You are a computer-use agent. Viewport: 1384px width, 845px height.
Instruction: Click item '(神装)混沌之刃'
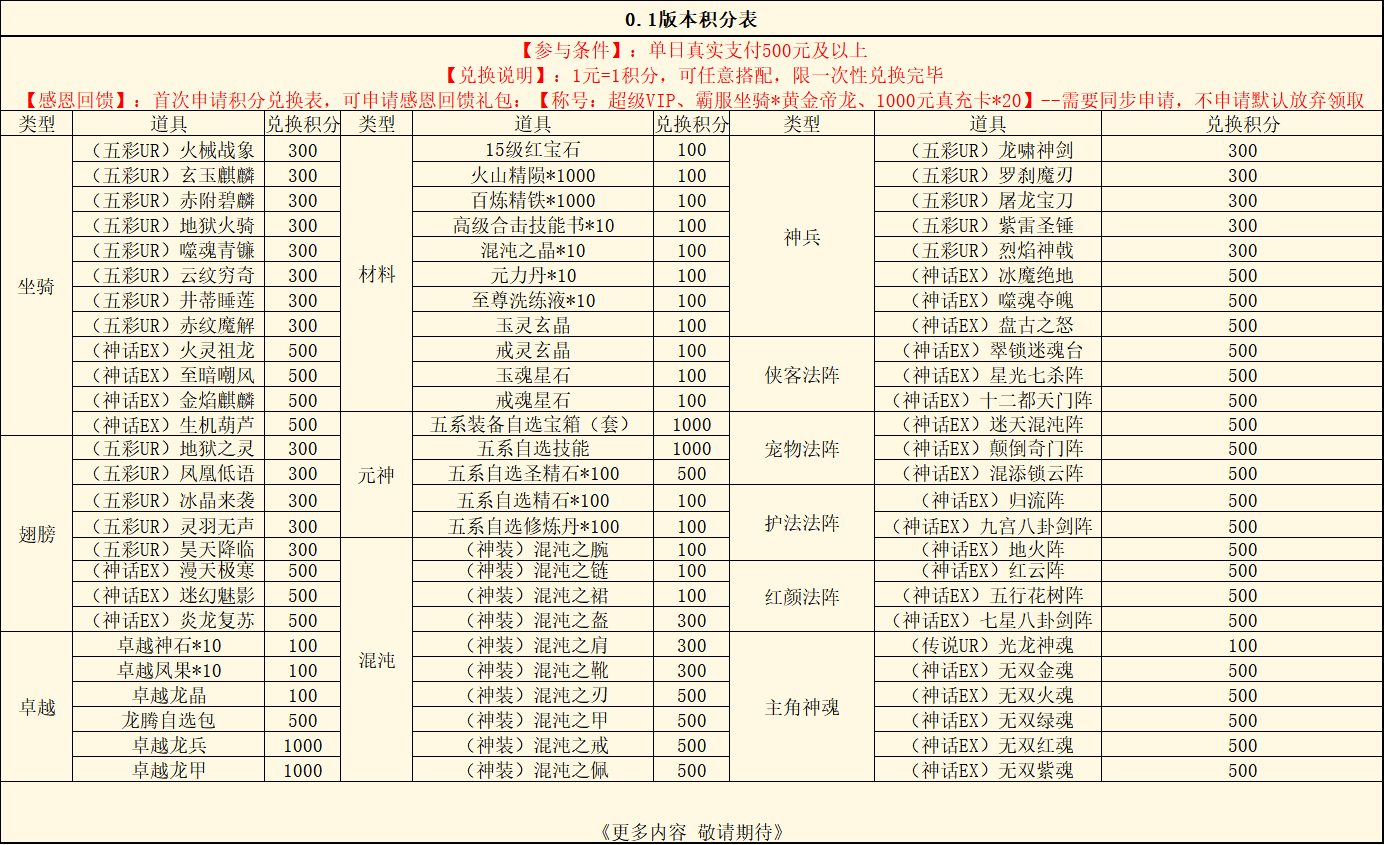[533, 695]
